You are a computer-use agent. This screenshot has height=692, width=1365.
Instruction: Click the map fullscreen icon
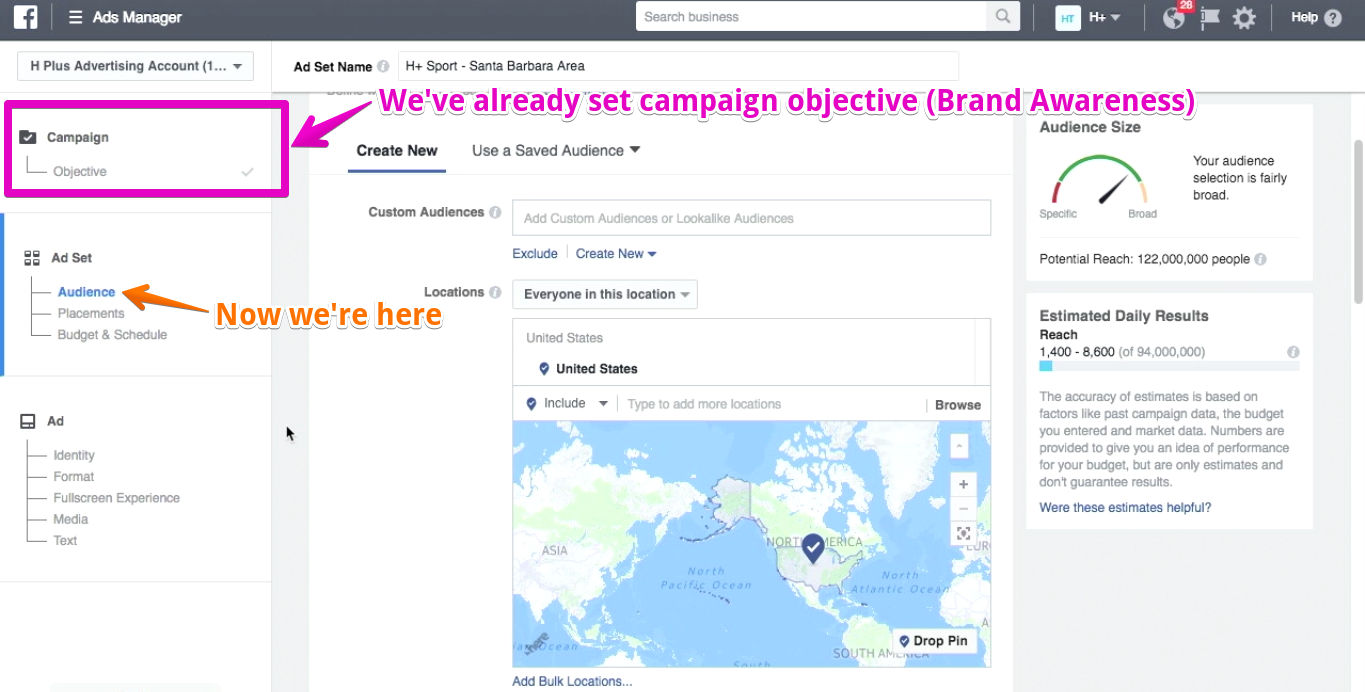963,534
